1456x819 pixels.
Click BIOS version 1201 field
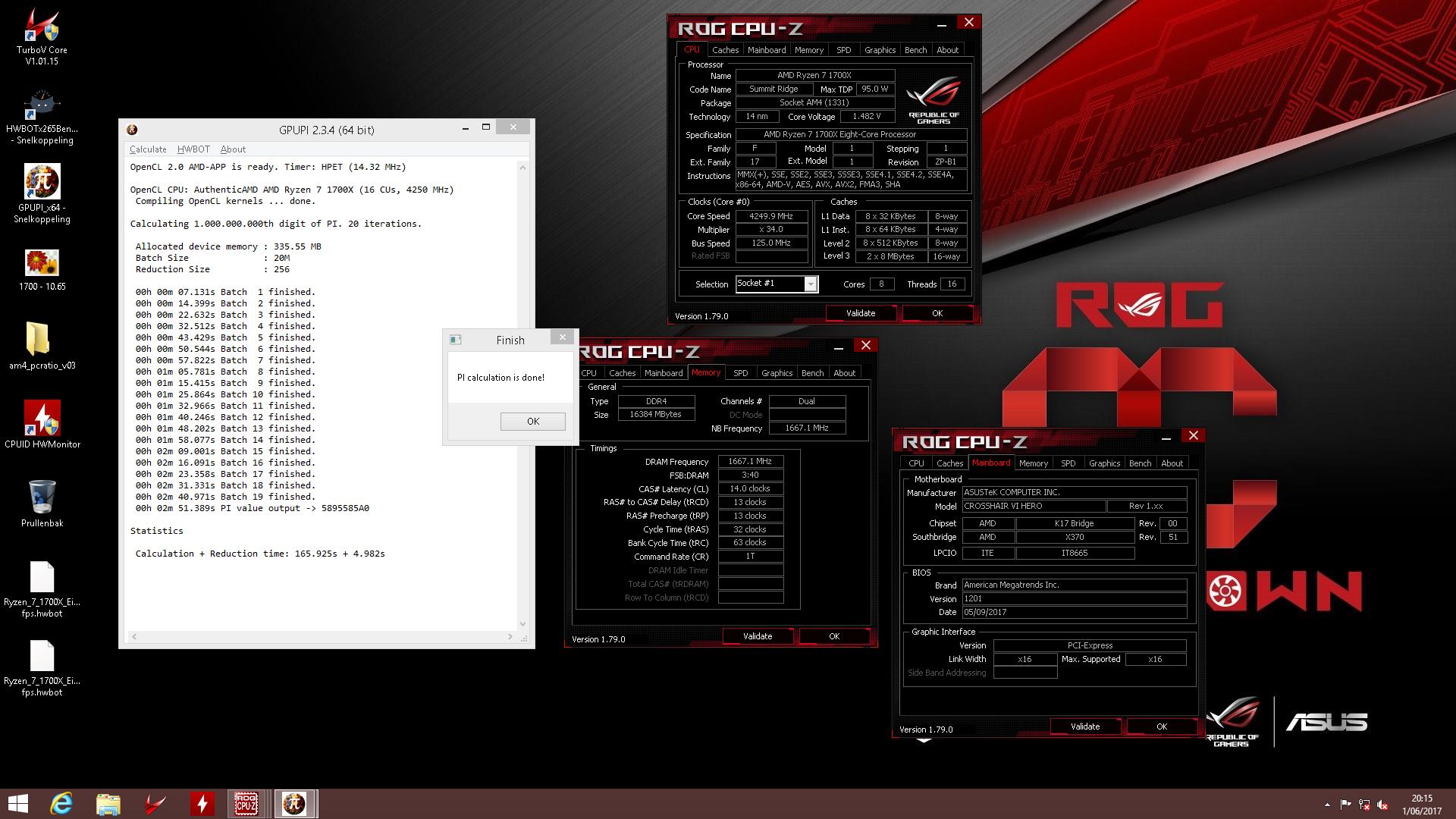point(1074,598)
